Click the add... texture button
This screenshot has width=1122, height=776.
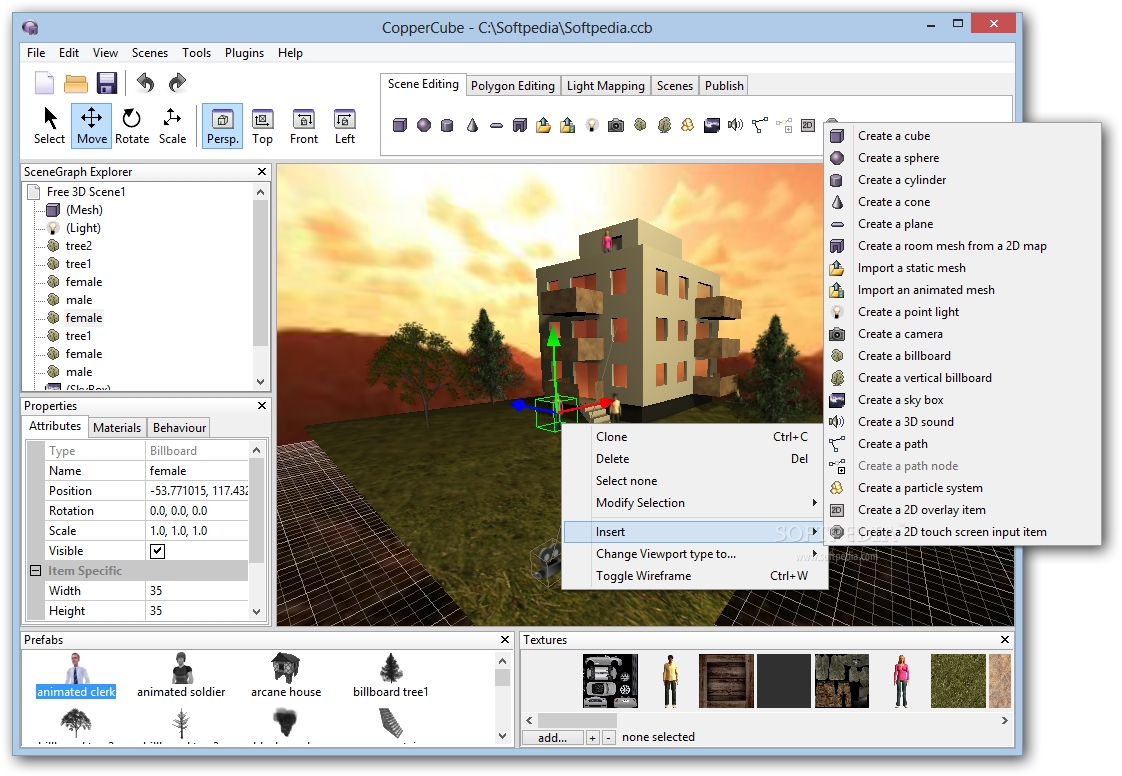click(552, 737)
